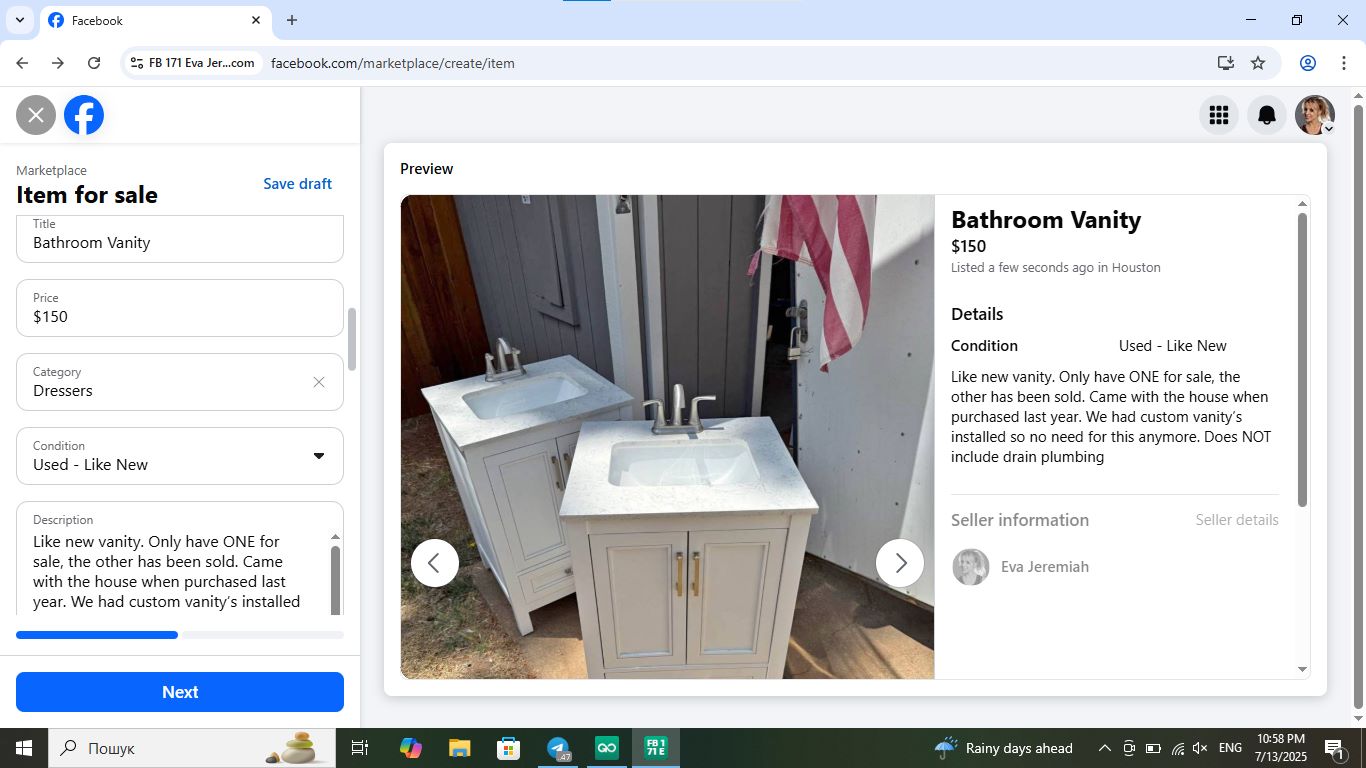Click the battery tray icon

(x=1153, y=748)
